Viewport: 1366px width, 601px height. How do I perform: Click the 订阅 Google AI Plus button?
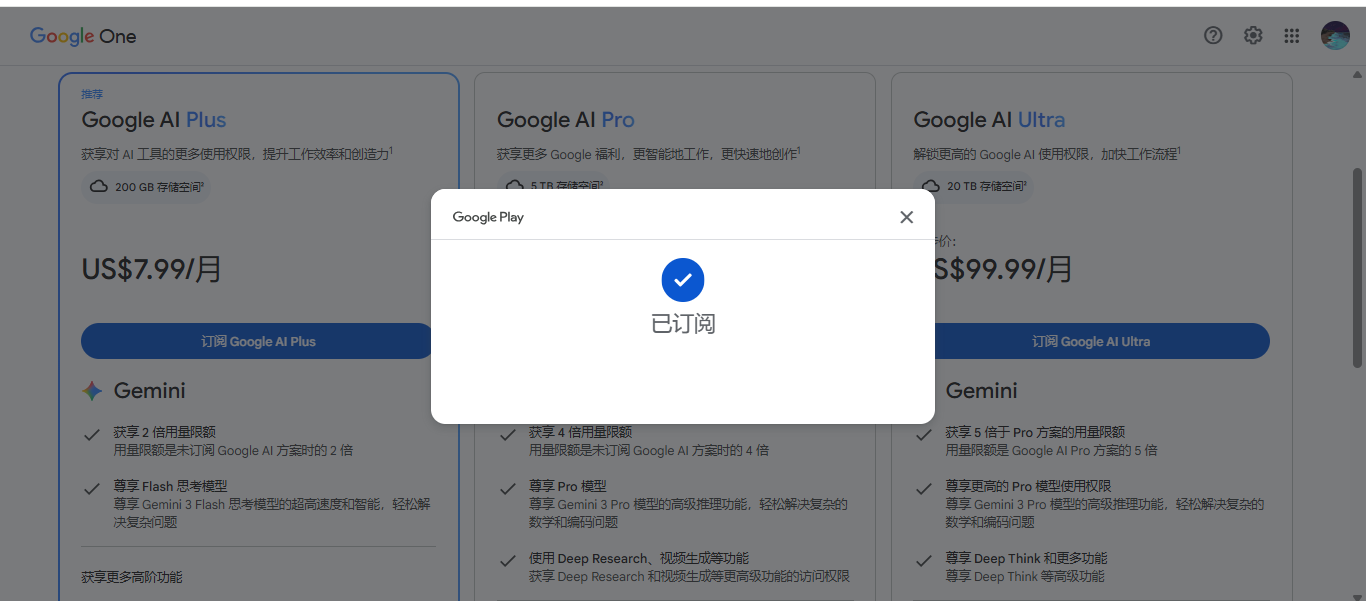(258, 341)
